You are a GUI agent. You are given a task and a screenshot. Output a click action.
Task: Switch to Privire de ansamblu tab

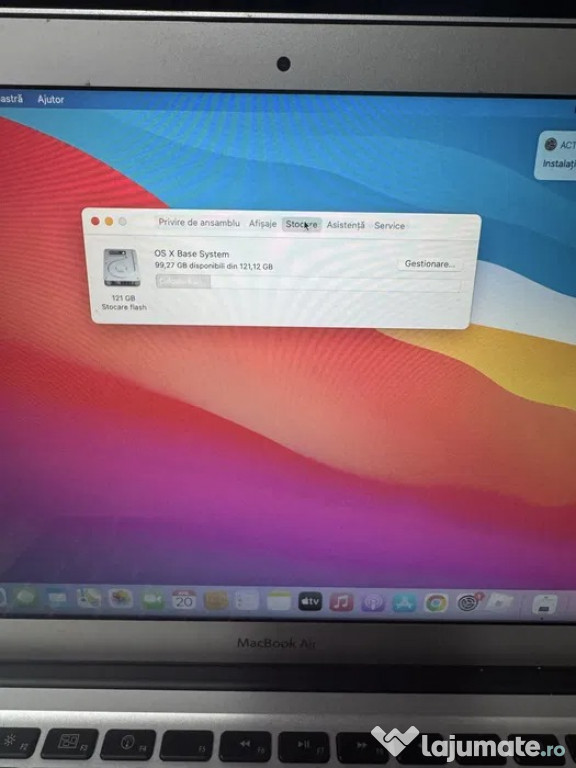coord(199,222)
